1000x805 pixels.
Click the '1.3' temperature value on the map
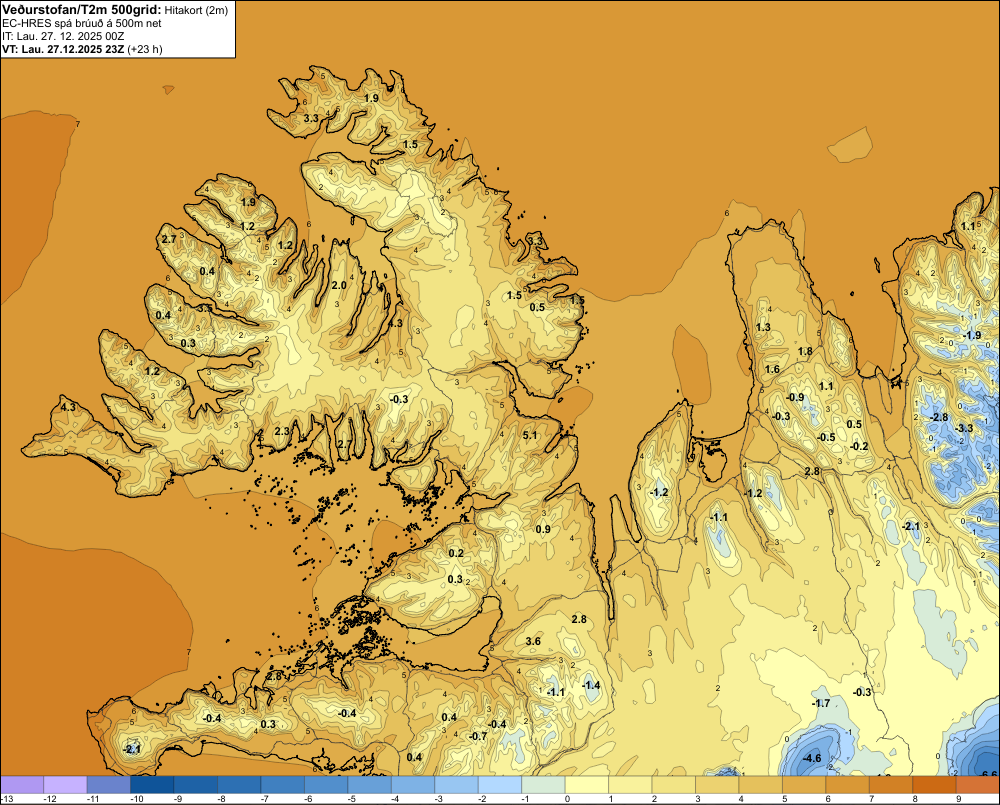(763, 327)
